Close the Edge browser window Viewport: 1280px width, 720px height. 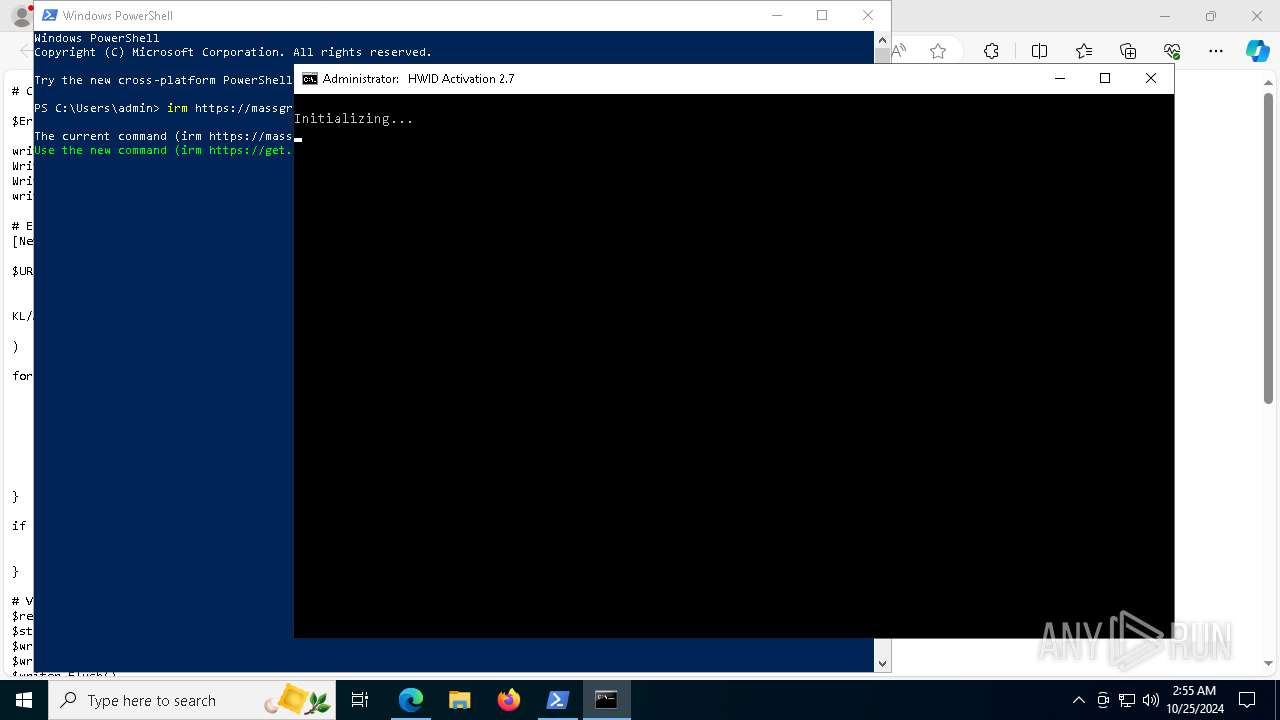click(x=1257, y=16)
